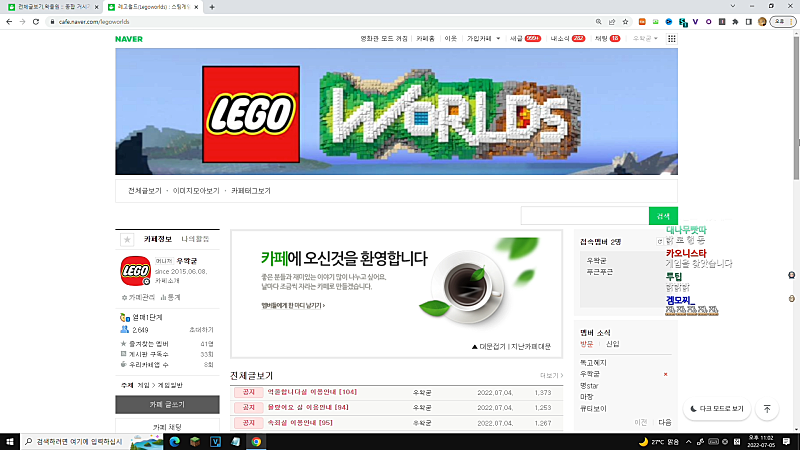Open 새글 notifications link
The width and height of the screenshot is (800, 450).
[525, 39]
